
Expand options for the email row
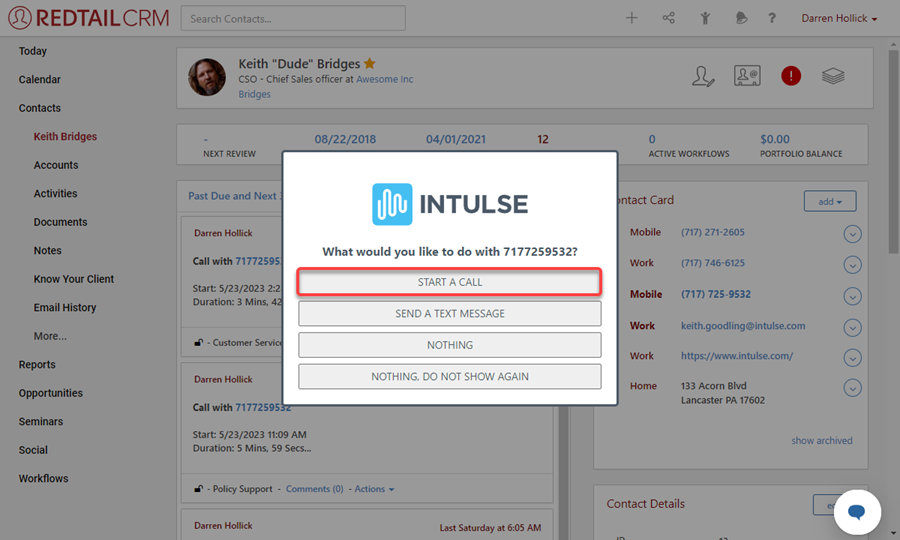pyautogui.click(x=852, y=327)
